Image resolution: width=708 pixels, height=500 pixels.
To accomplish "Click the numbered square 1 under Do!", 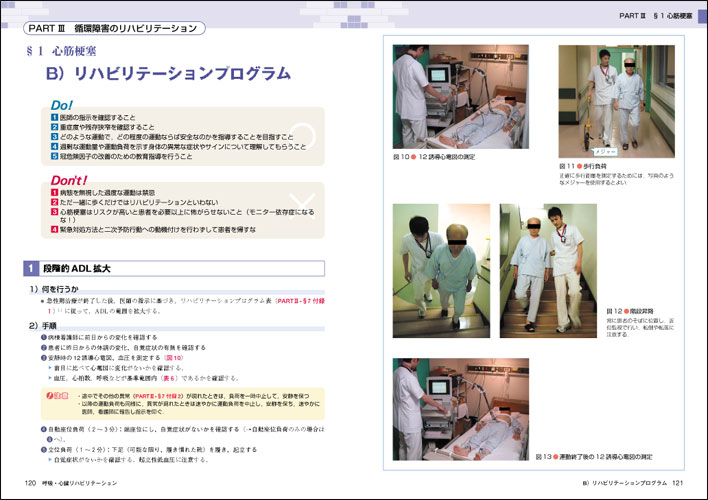I will [x=54, y=117].
